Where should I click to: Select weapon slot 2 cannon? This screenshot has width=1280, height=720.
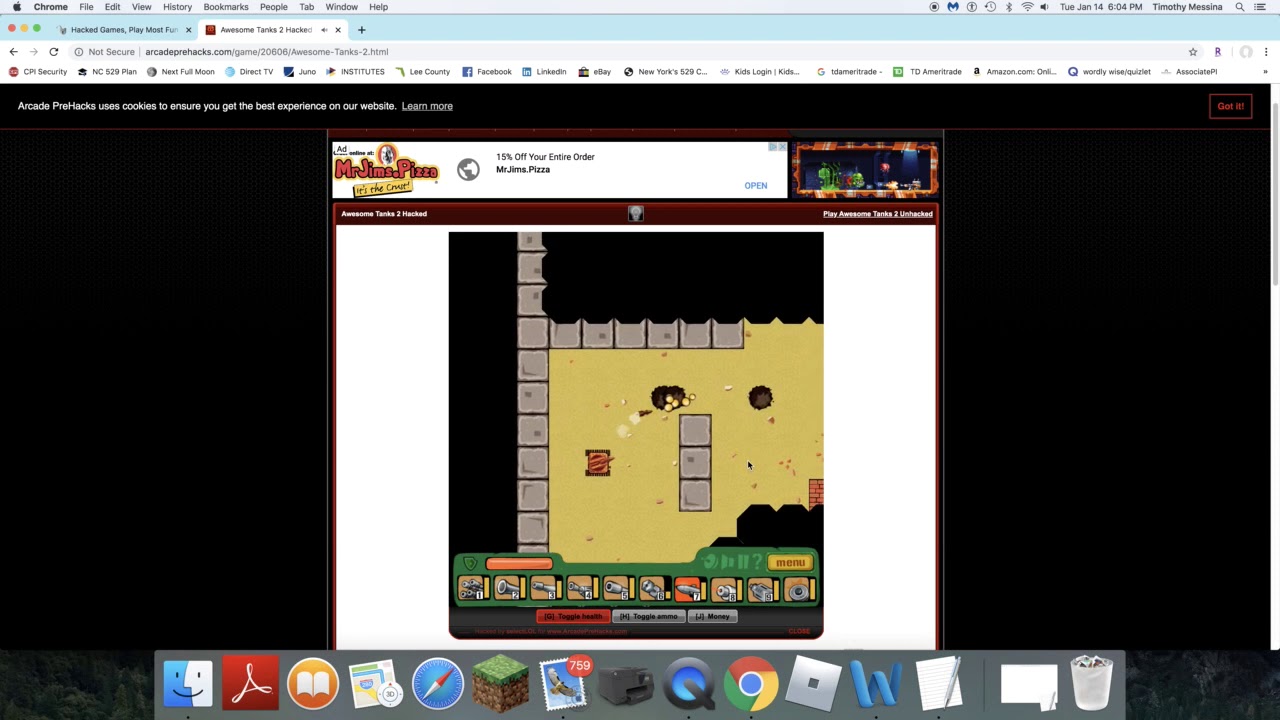(x=510, y=588)
